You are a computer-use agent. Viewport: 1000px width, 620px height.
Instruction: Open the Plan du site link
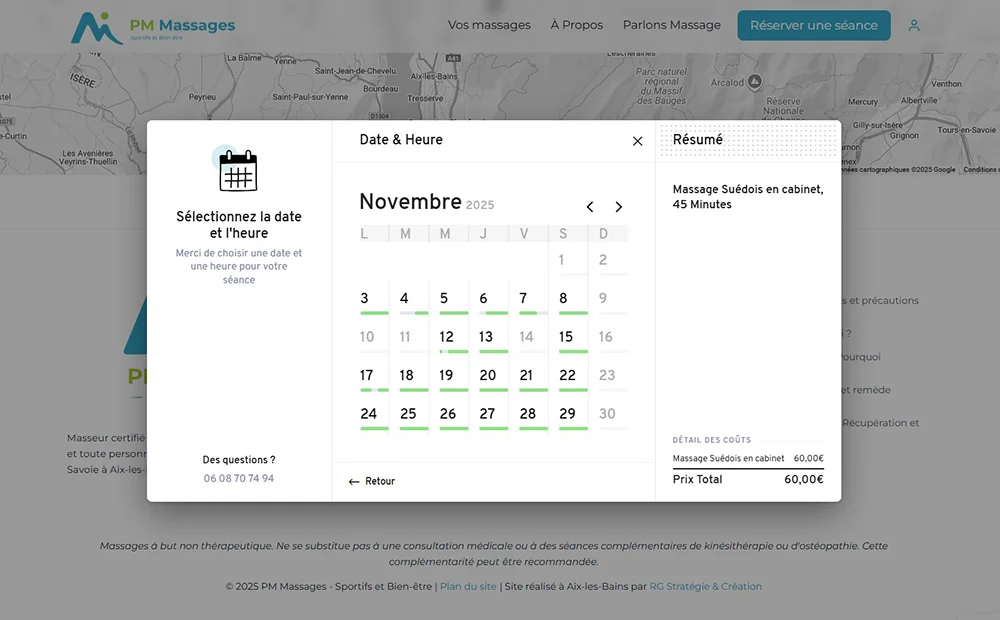click(468, 586)
